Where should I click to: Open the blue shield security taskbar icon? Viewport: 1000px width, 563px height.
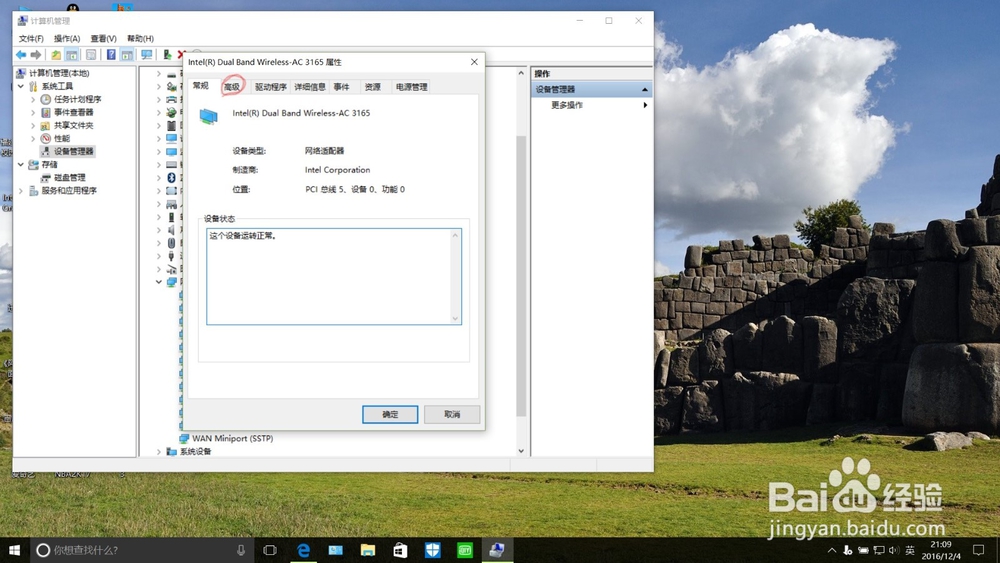coord(432,550)
